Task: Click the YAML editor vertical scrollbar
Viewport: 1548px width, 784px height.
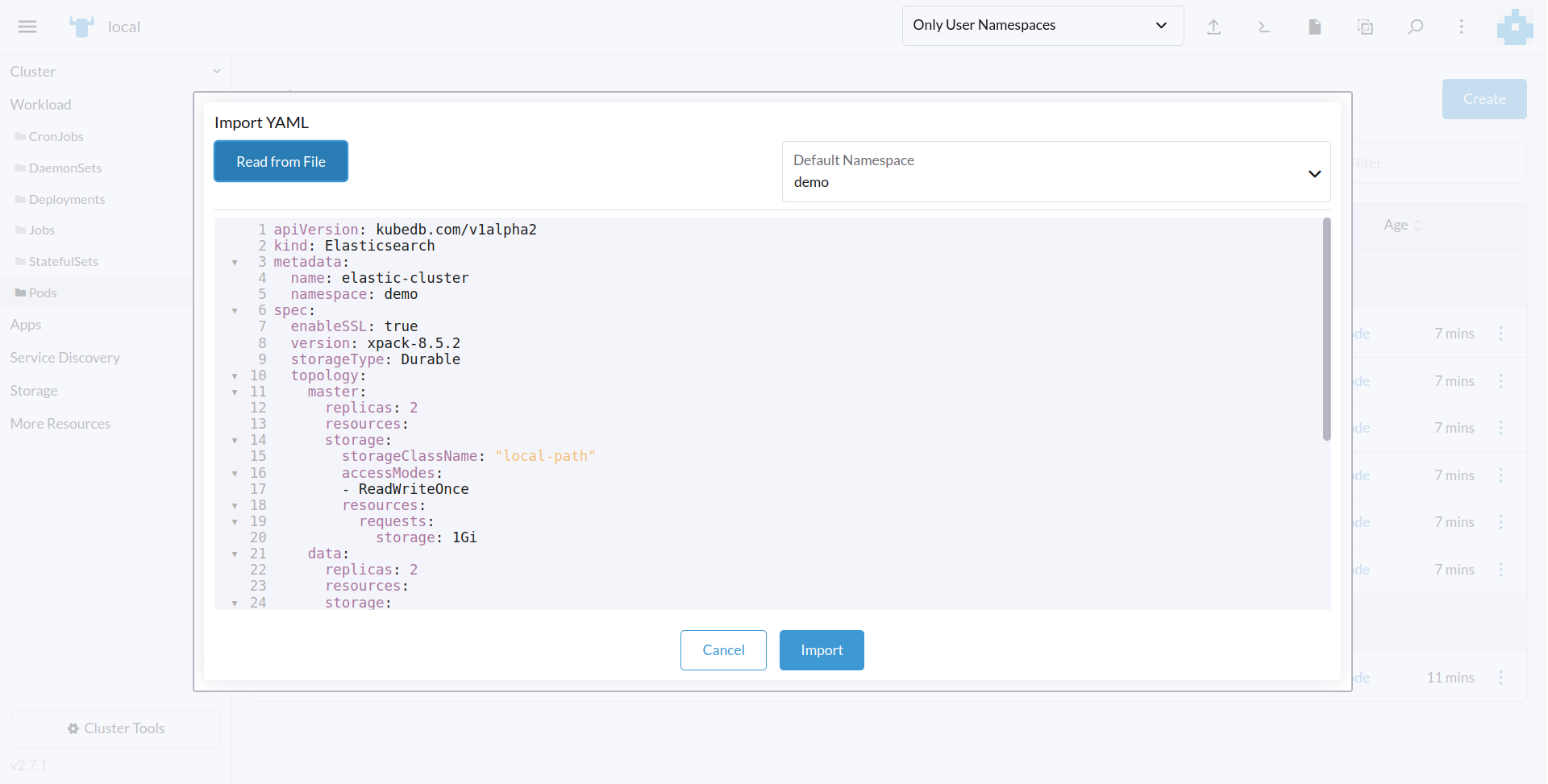Action: [x=1326, y=330]
